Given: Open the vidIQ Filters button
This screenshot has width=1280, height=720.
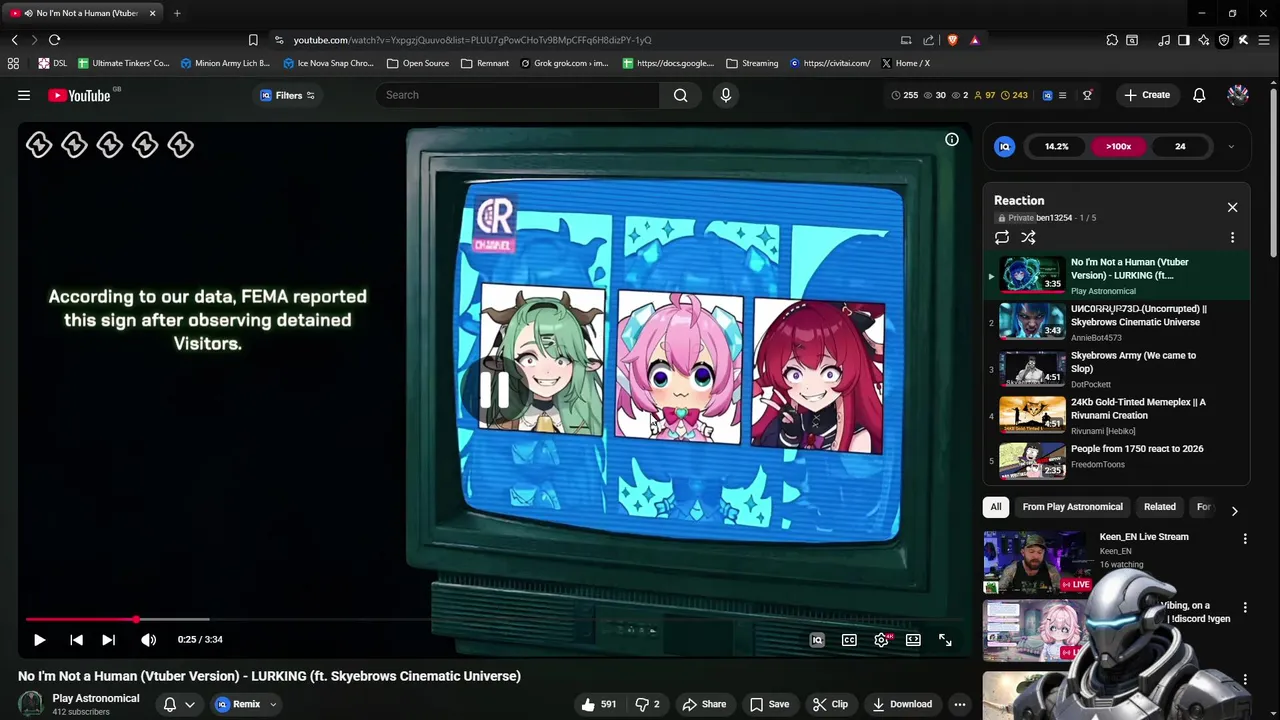Looking at the screenshot, I should (x=287, y=95).
